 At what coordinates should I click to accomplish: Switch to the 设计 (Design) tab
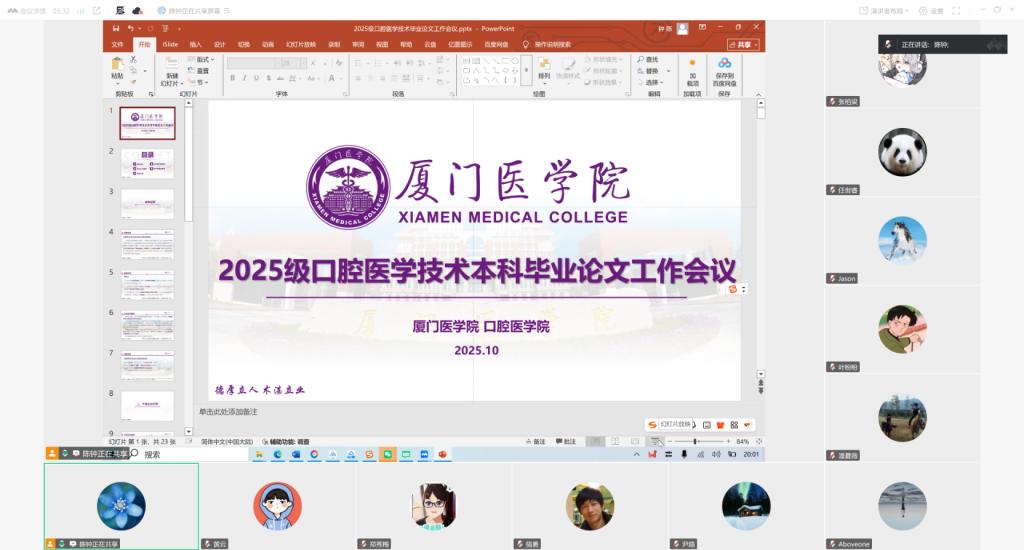pyautogui.click(x=219, y=44)
